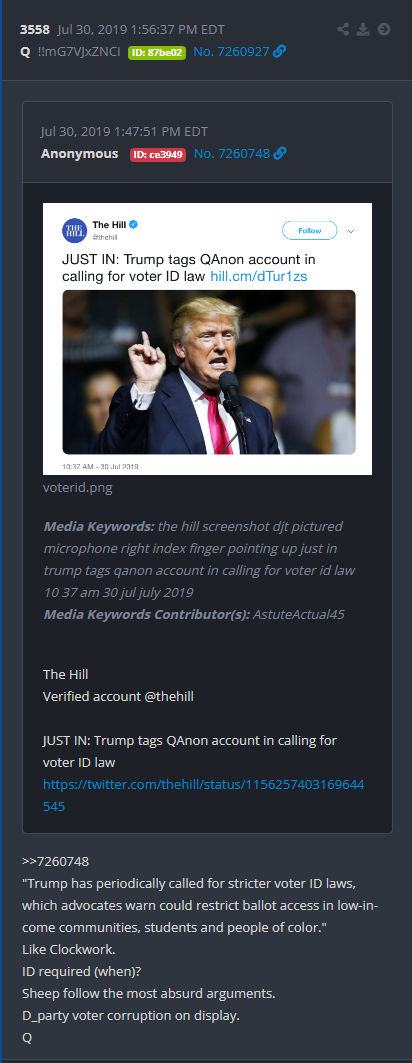Viewport: 412px width, 1063px height.
Task: Click chain link icon beside No. 7260927
Action: coord(279,52)
